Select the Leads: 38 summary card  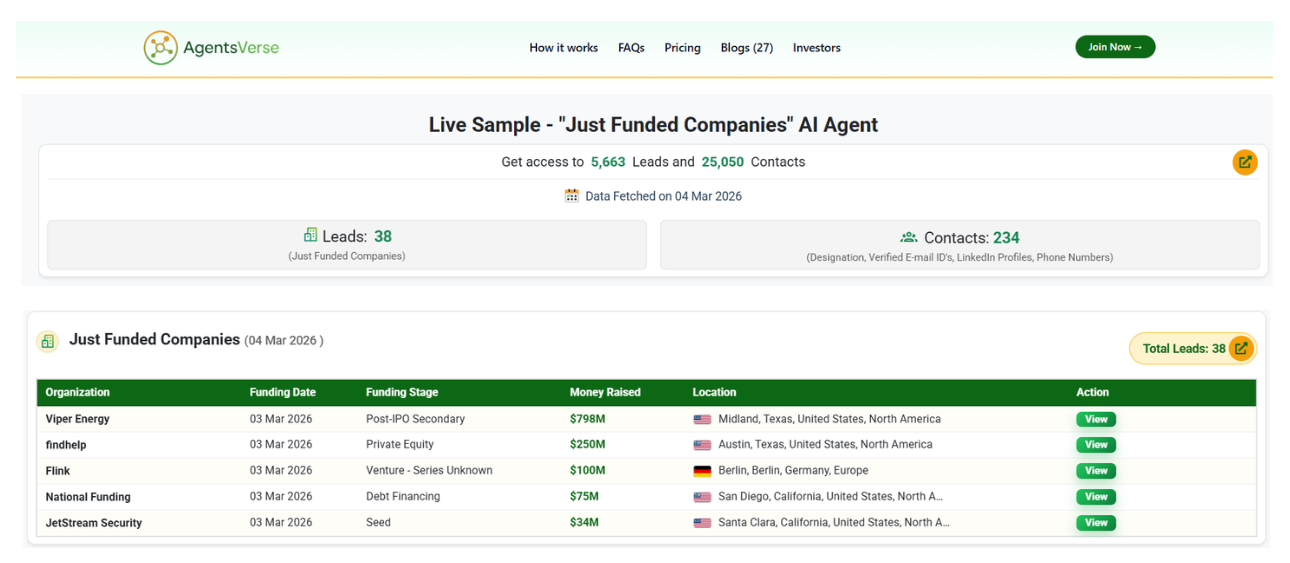point(347,245)
